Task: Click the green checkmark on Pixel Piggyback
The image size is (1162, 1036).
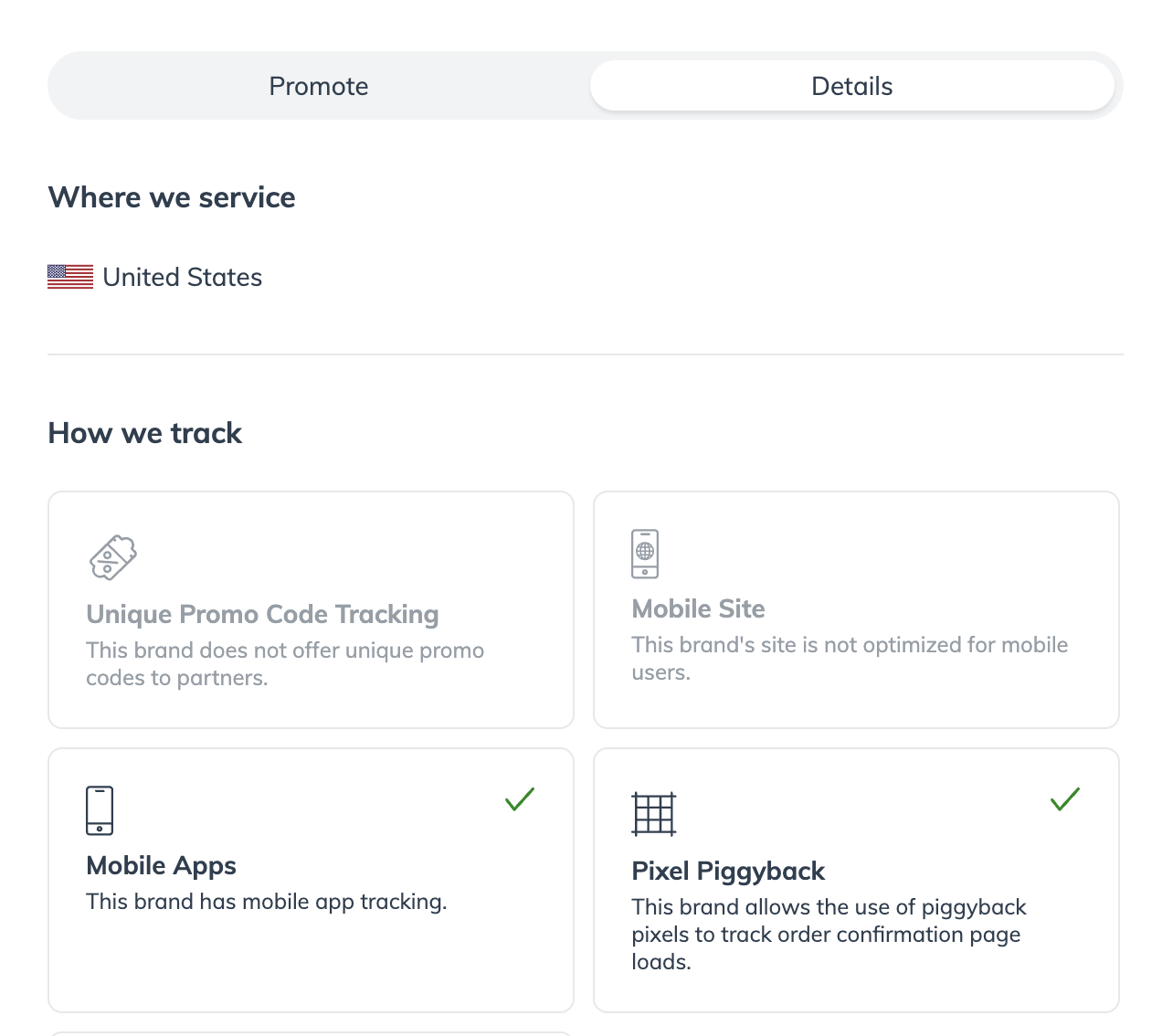Action: point(1065,799)
